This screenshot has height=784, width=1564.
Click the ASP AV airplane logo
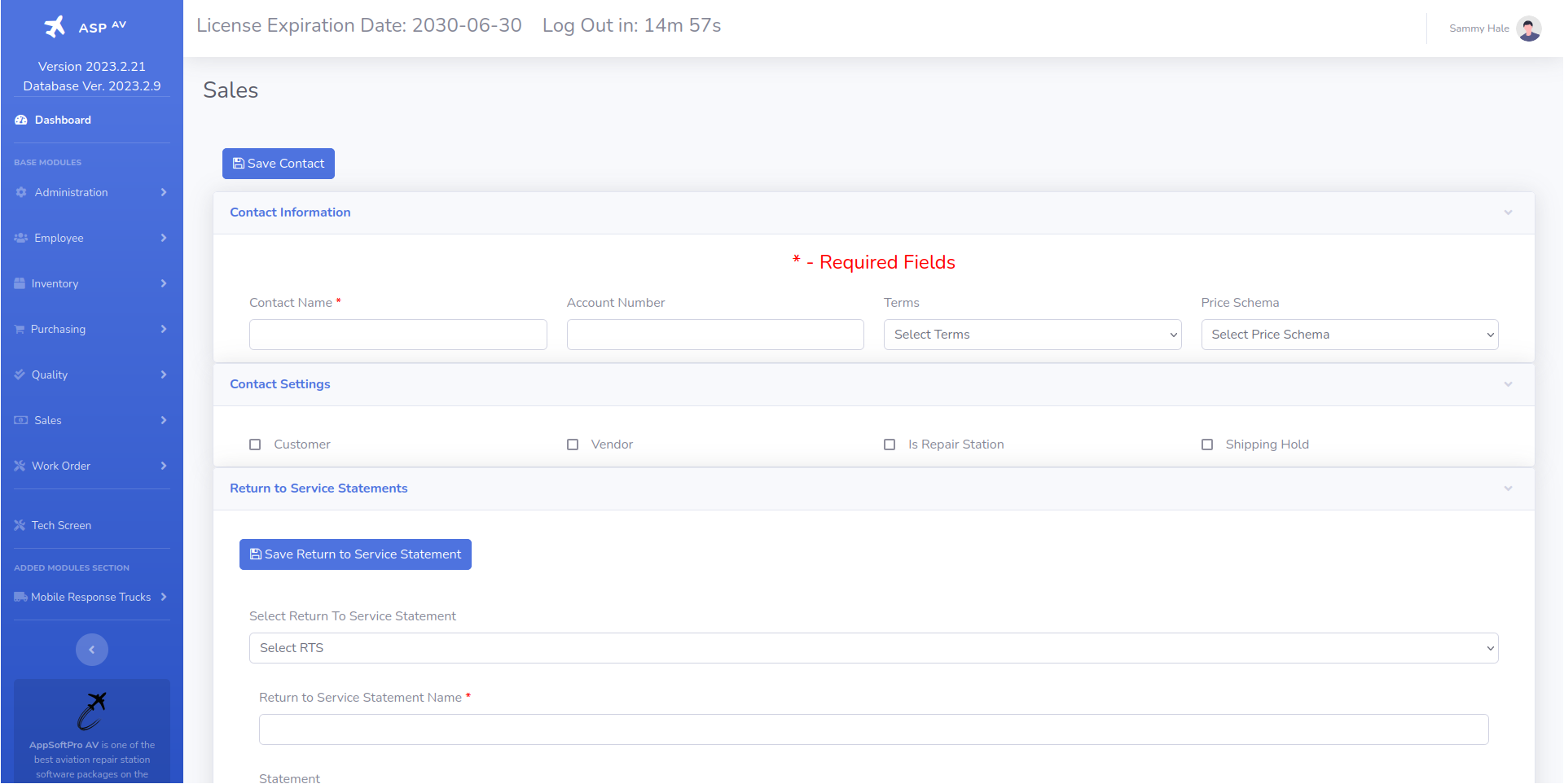coord(55,27)
